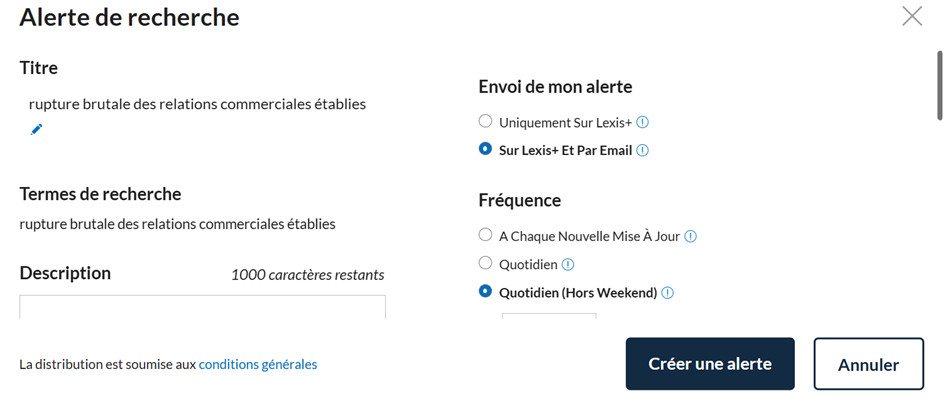Select the Sur Lexis+ Et Par Email option
The width and height of the screenshot is (945, 401).
click(x=485, y=149)
